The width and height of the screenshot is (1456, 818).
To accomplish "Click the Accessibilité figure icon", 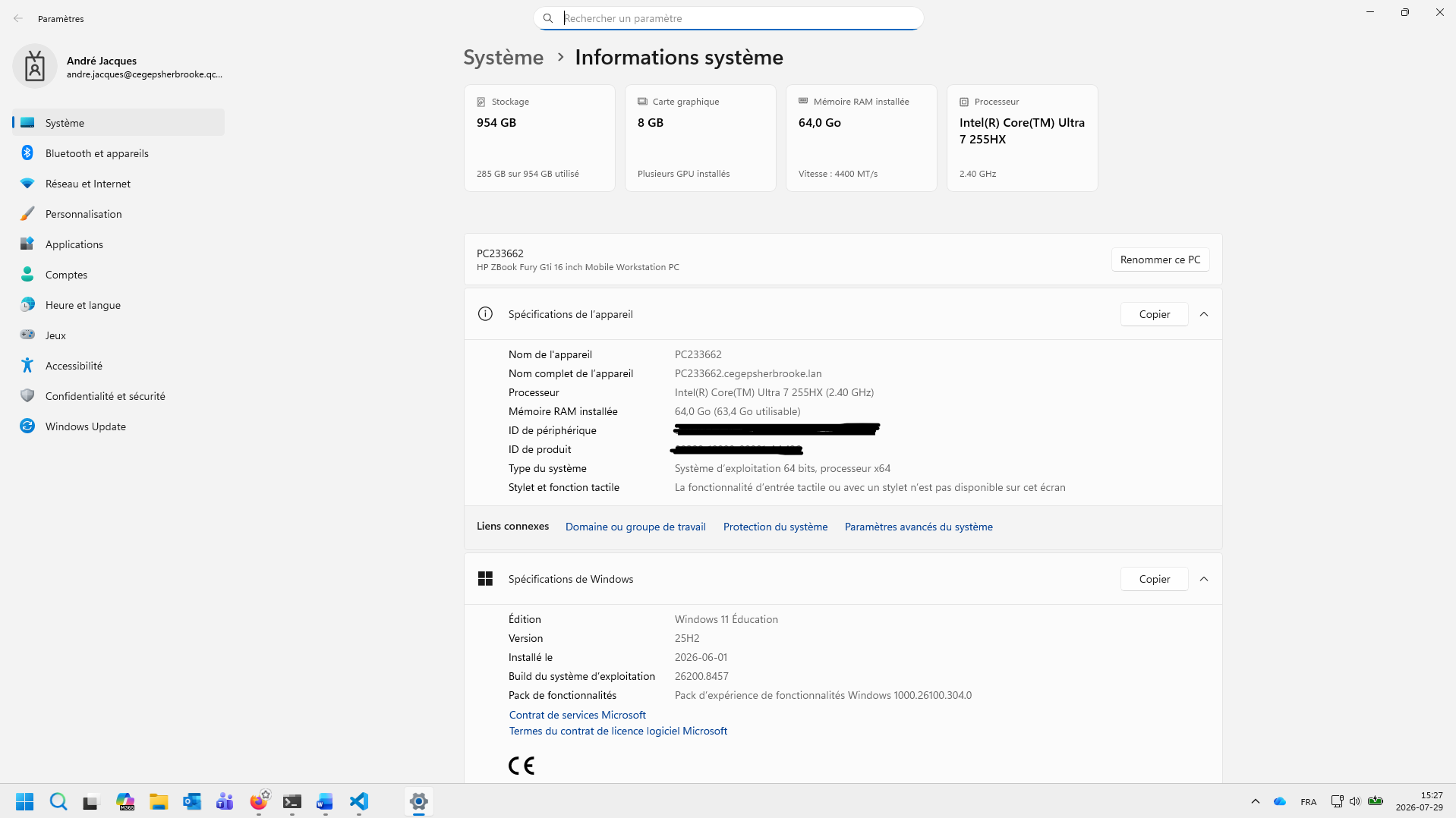I will click(x=27, y=365).
